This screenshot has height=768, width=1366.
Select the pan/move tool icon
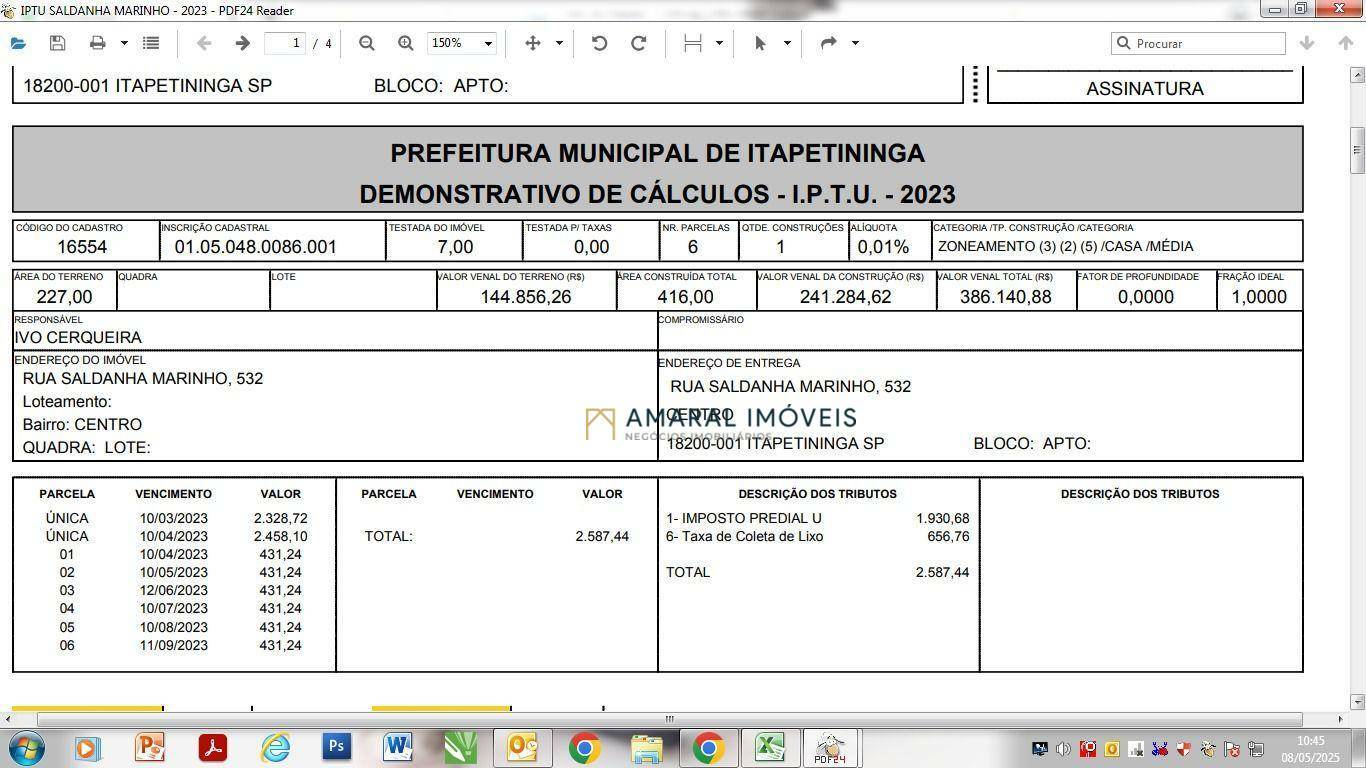coord(533,43)
